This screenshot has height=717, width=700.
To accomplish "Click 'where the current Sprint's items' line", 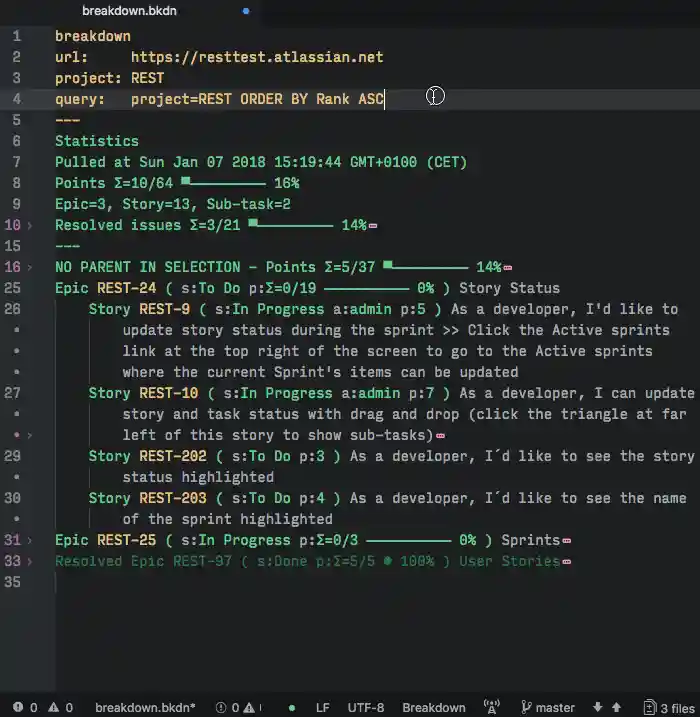I will (320, 372).
